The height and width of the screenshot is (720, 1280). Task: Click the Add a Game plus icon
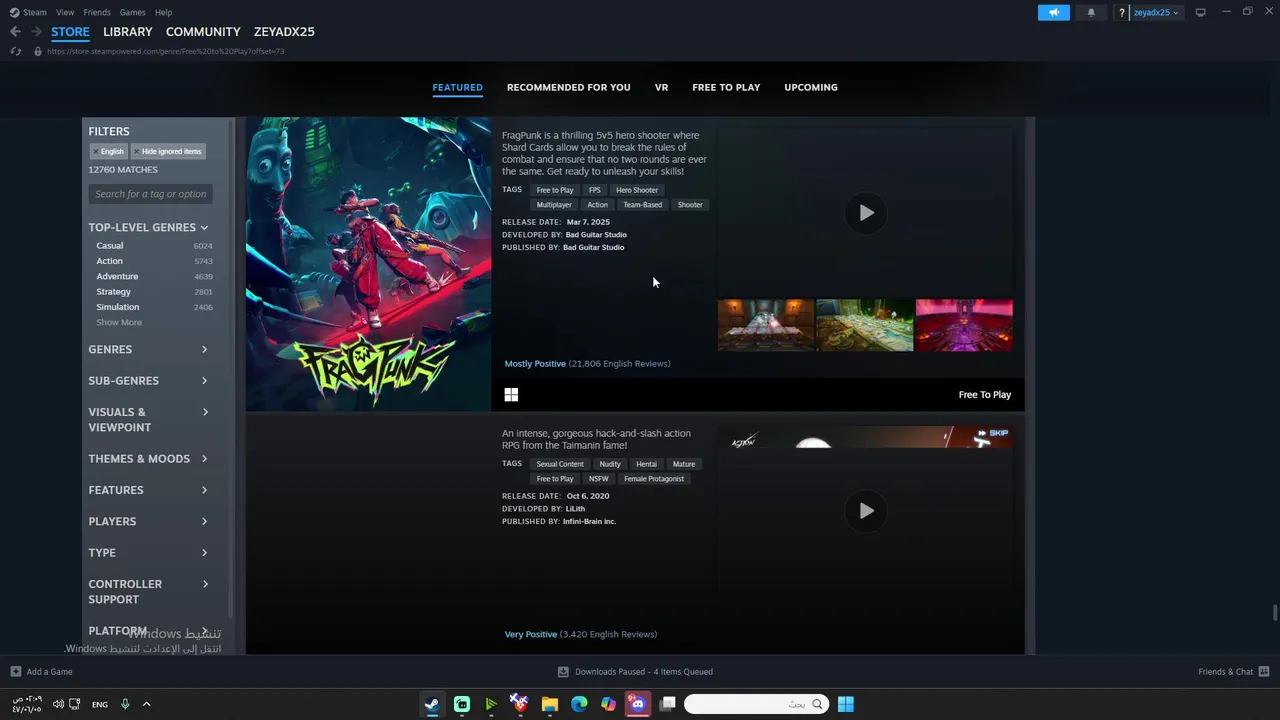tap(15, 672)
